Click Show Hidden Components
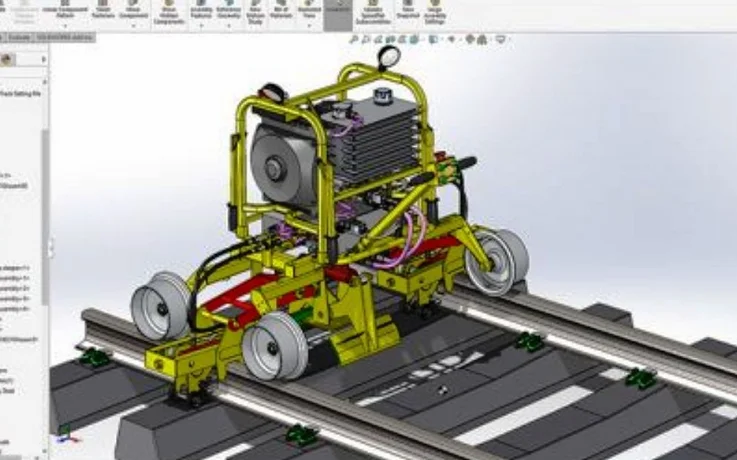 (x=169, y=12)
